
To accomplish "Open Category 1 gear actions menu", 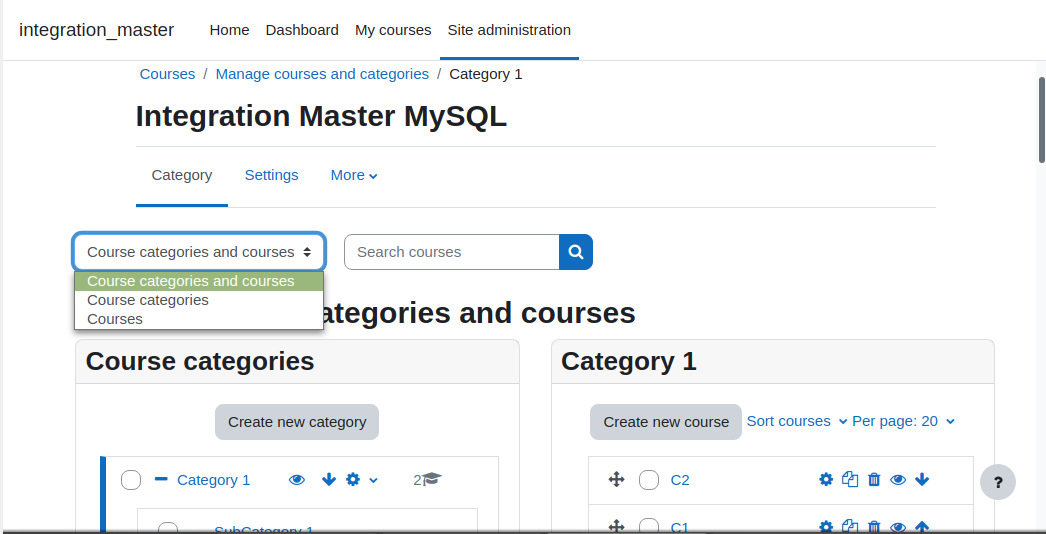I will tap(362, 479).
